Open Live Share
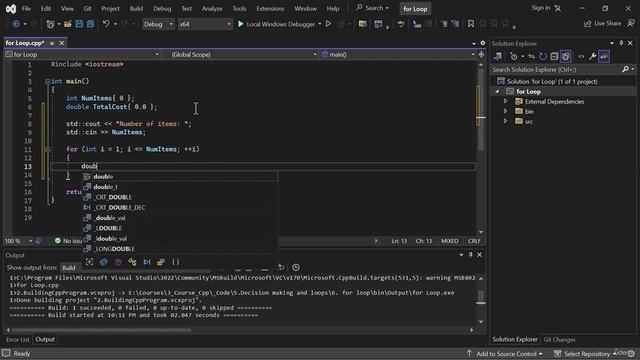Viewport: 640px width, 360px height. (602, 23)
